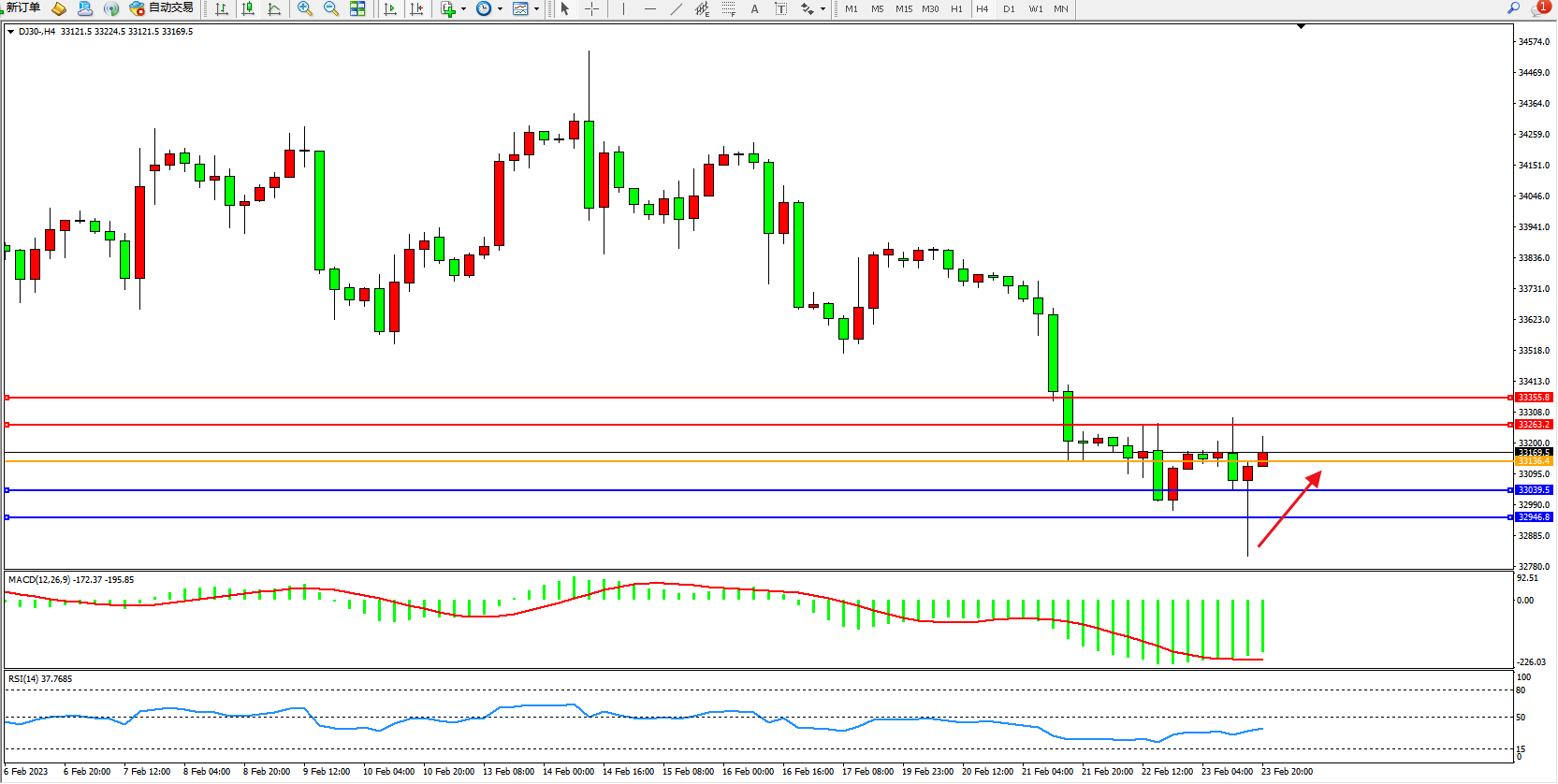Click the New Order (新订单) button
1558x784 pixels.
point(22,8)
